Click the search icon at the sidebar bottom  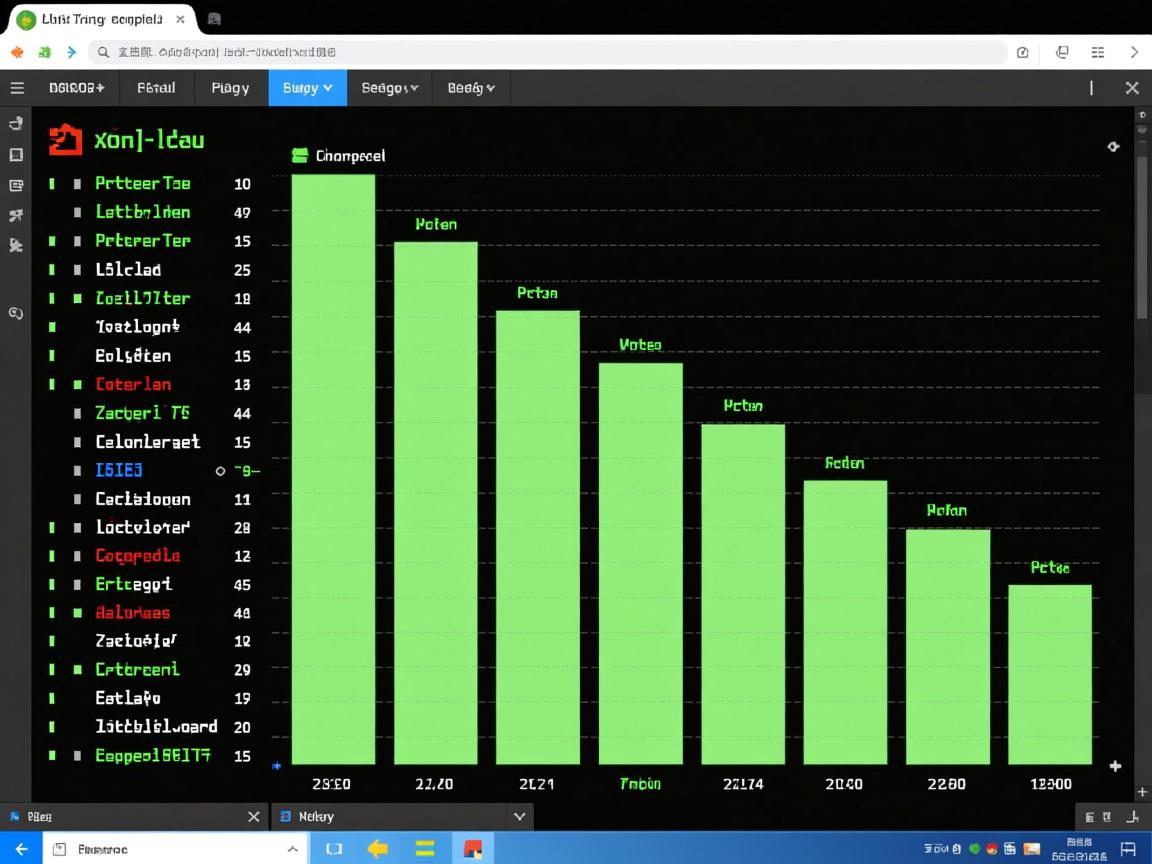click(16, 313)
